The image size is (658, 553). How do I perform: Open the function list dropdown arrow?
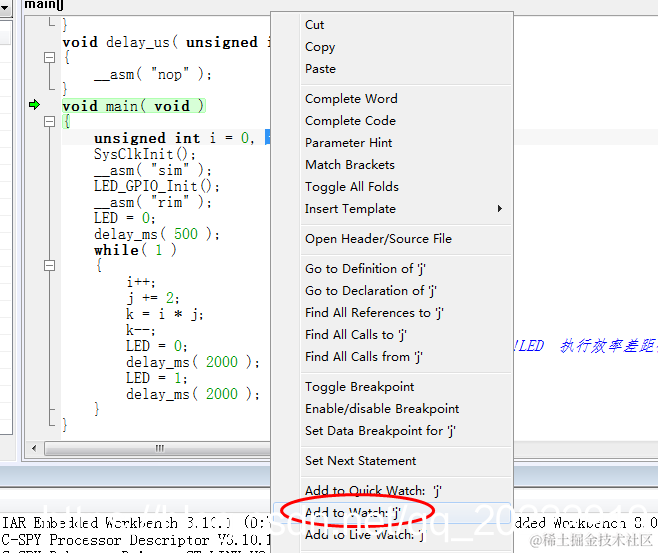5,8
